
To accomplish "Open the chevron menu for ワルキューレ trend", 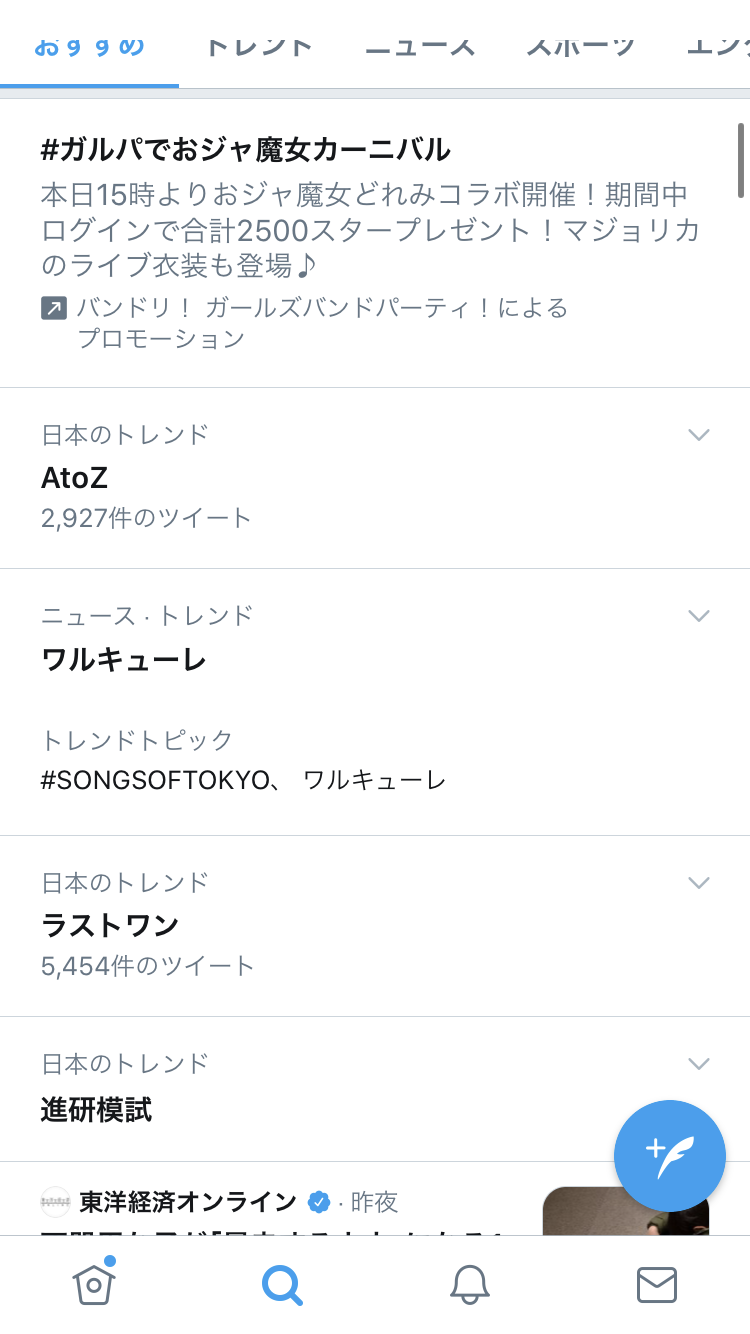I will pyautogui.click(x=699, y=616).
